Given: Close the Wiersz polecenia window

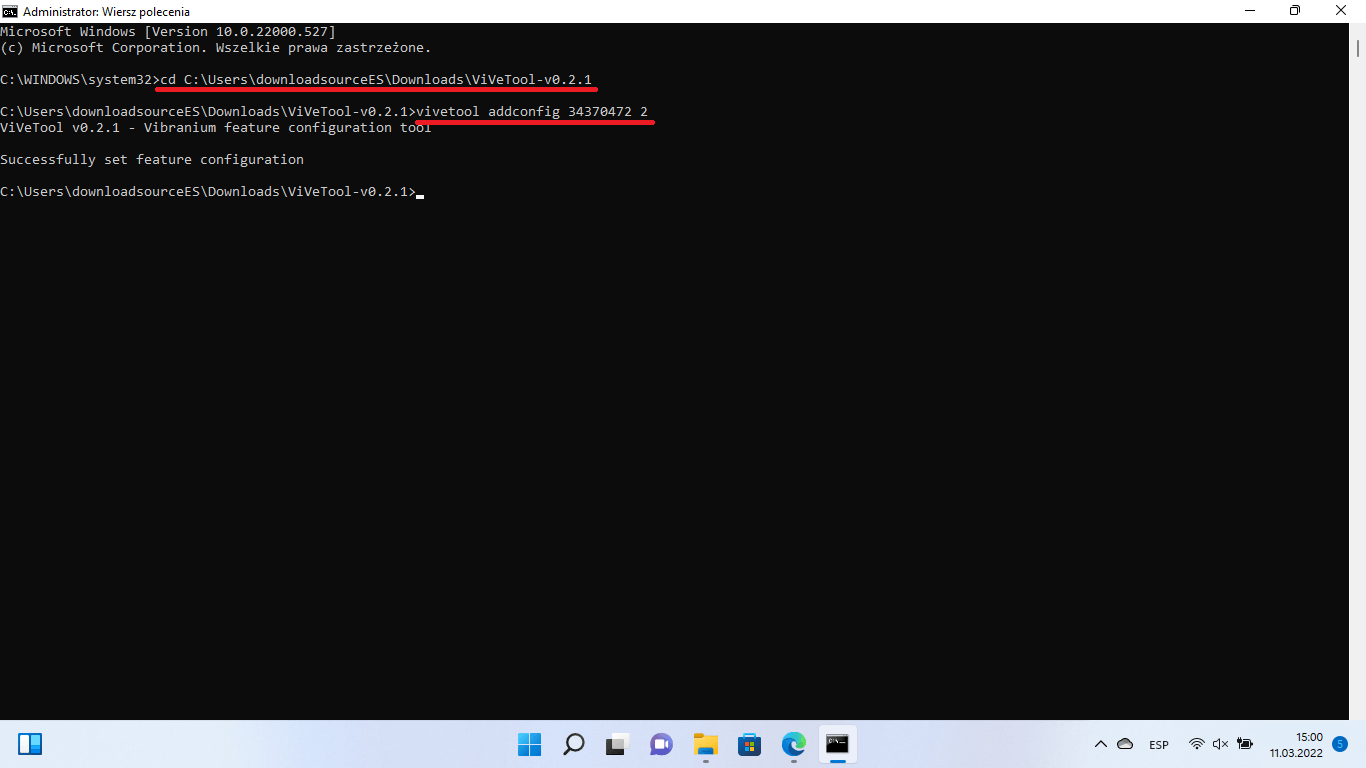Looking at the screenshot, I should [x=1342, y=11].
